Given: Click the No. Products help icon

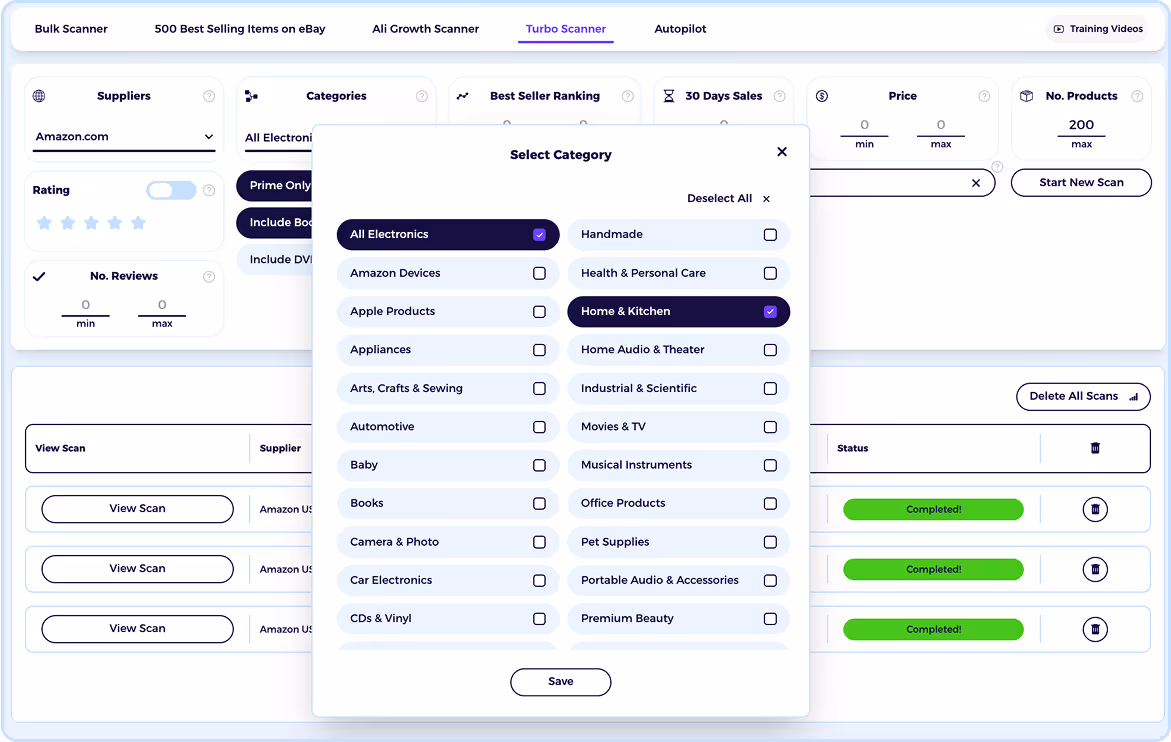Looking at the screenshot, I should click(1137, 96).
